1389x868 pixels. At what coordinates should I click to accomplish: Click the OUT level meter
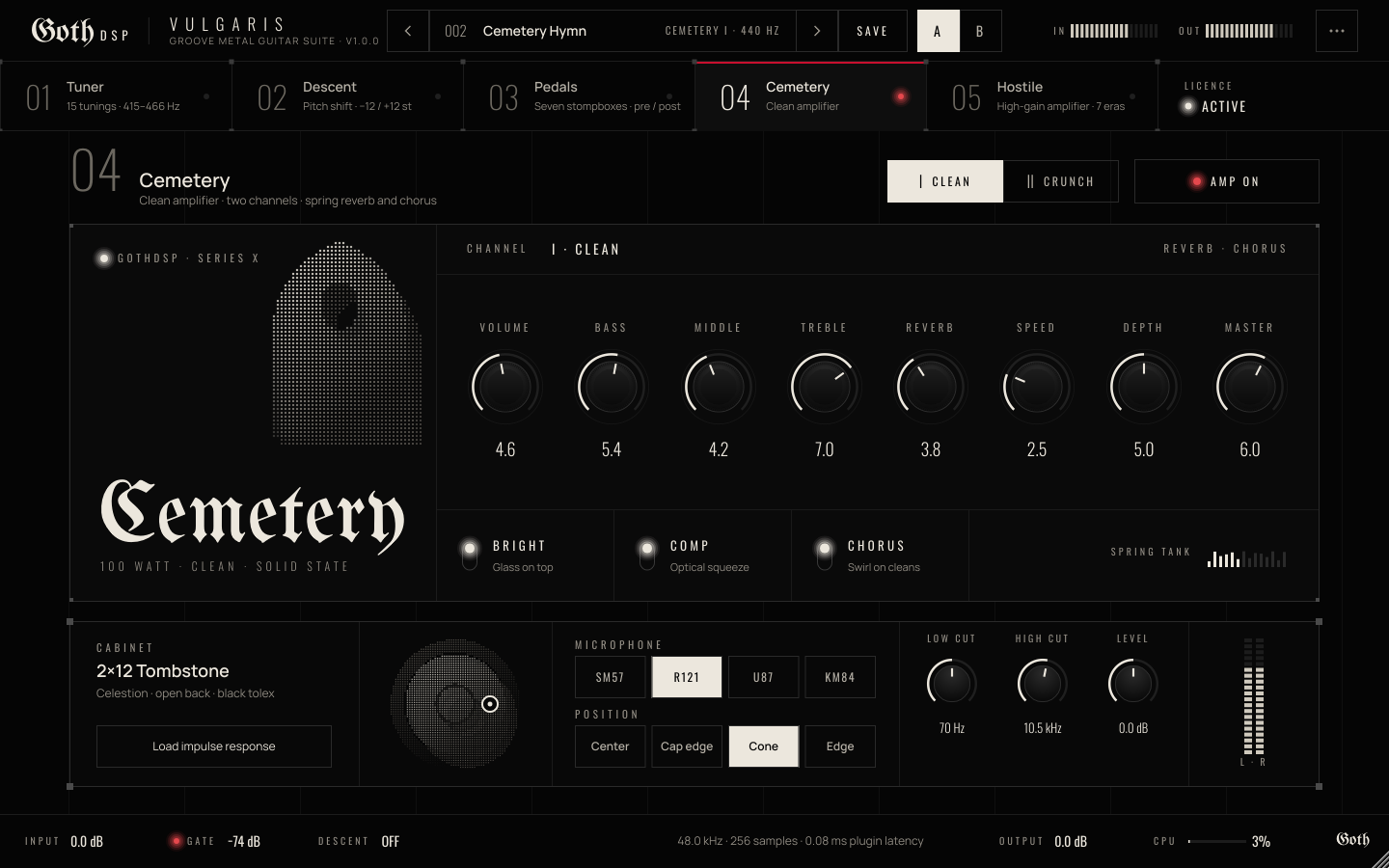coord(1249,31)
